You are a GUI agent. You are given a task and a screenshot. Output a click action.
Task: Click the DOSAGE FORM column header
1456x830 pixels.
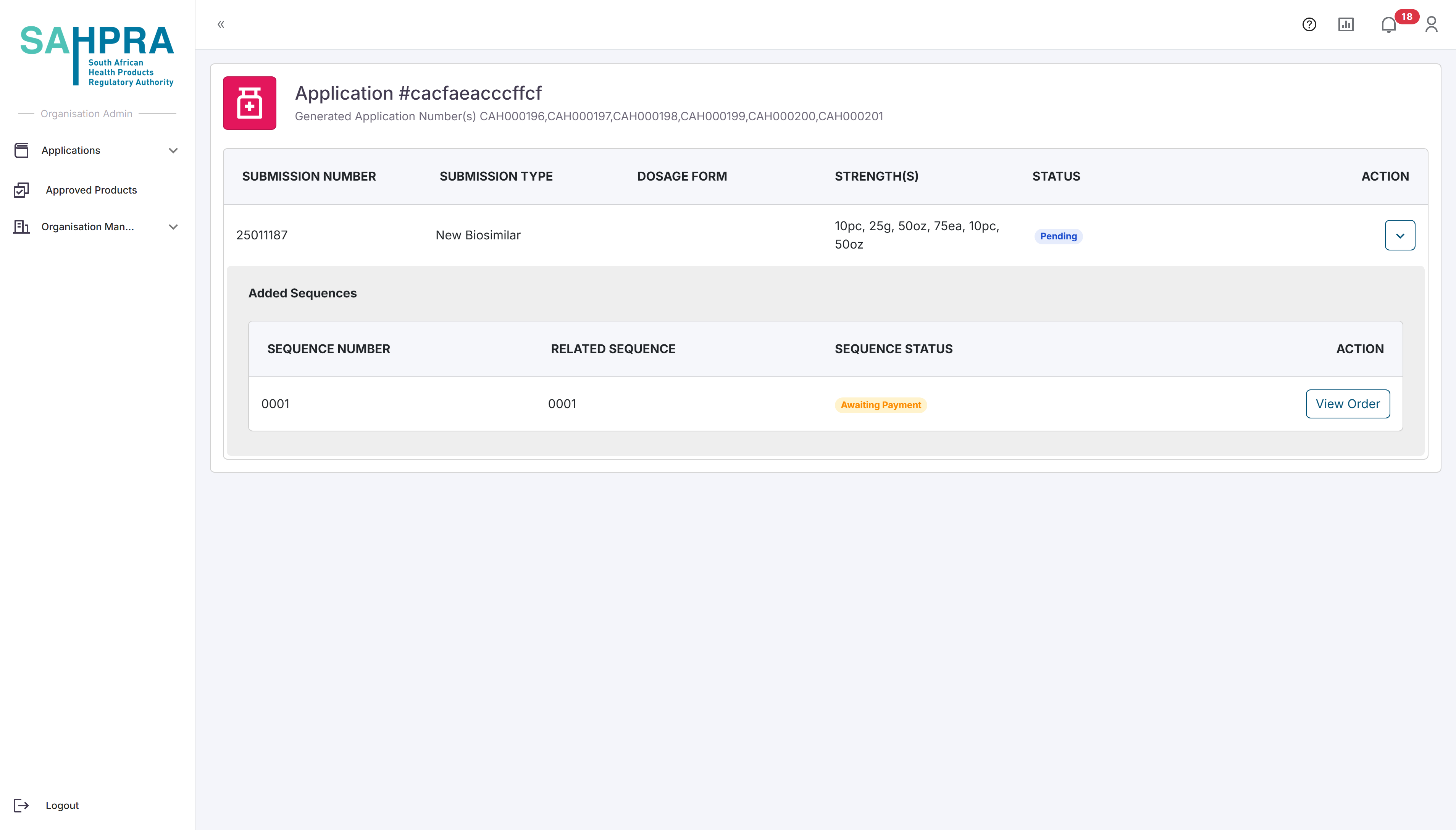tap(682, 177)
